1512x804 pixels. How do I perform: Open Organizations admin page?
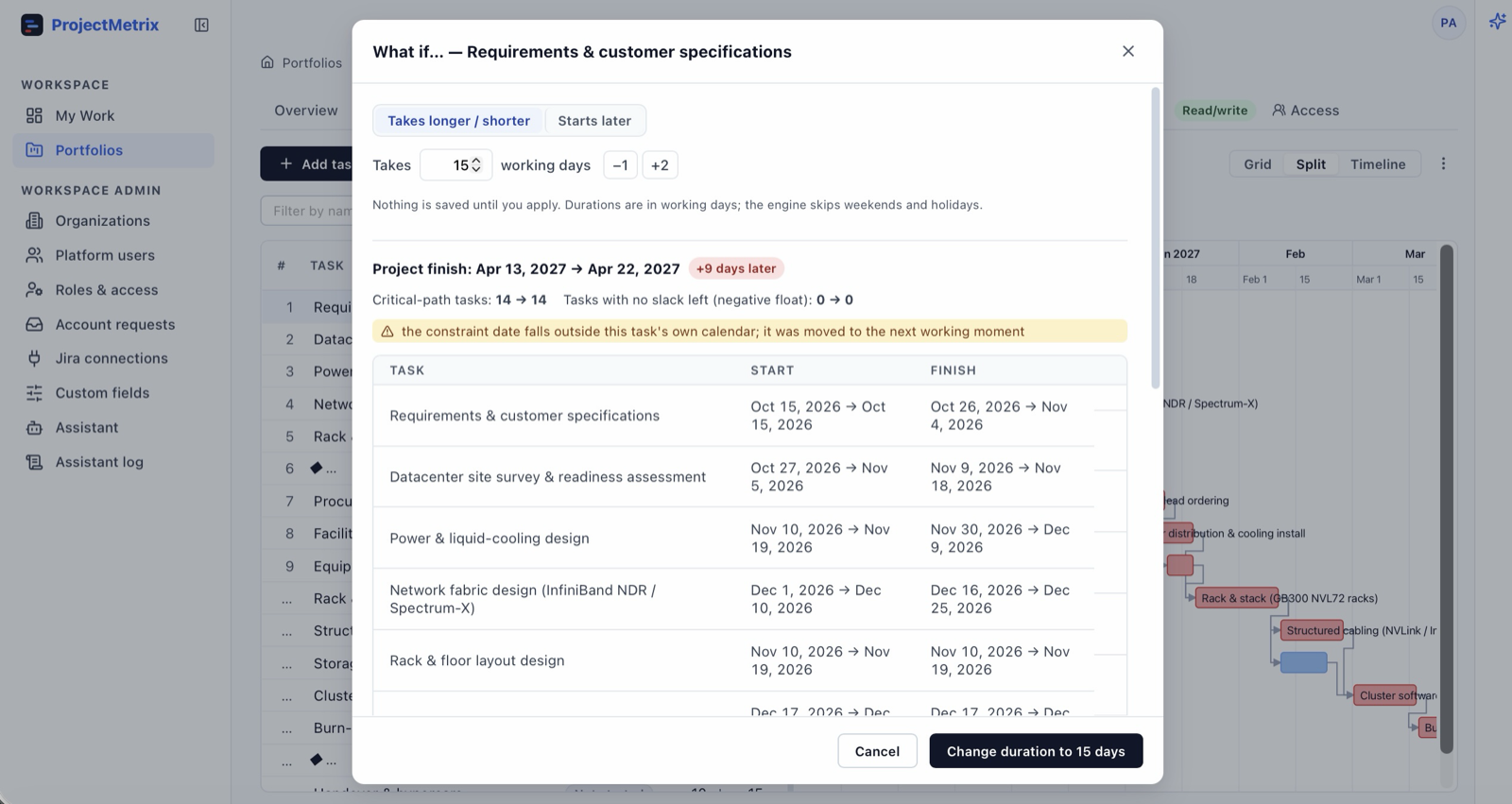click(x=113, y=220)
